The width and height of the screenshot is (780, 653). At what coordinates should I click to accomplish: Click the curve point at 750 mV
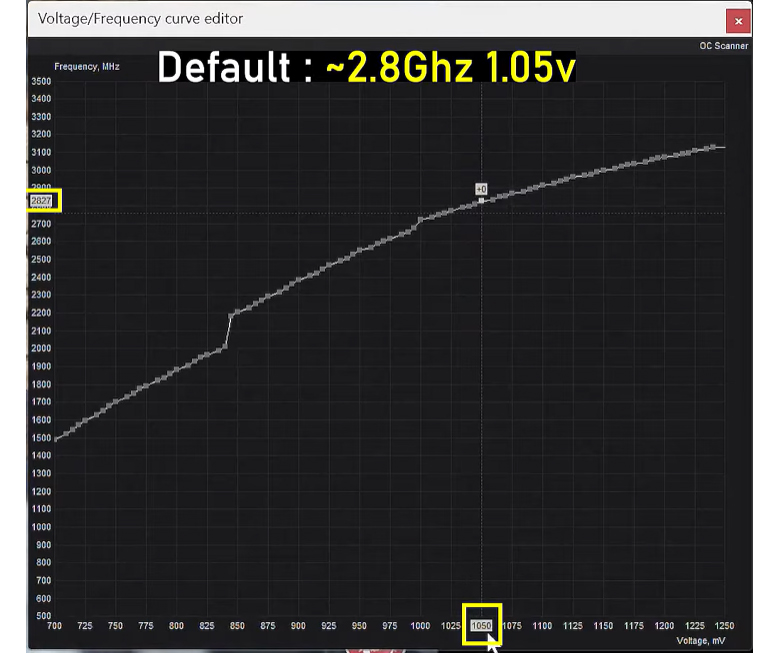tap(116, 401)
